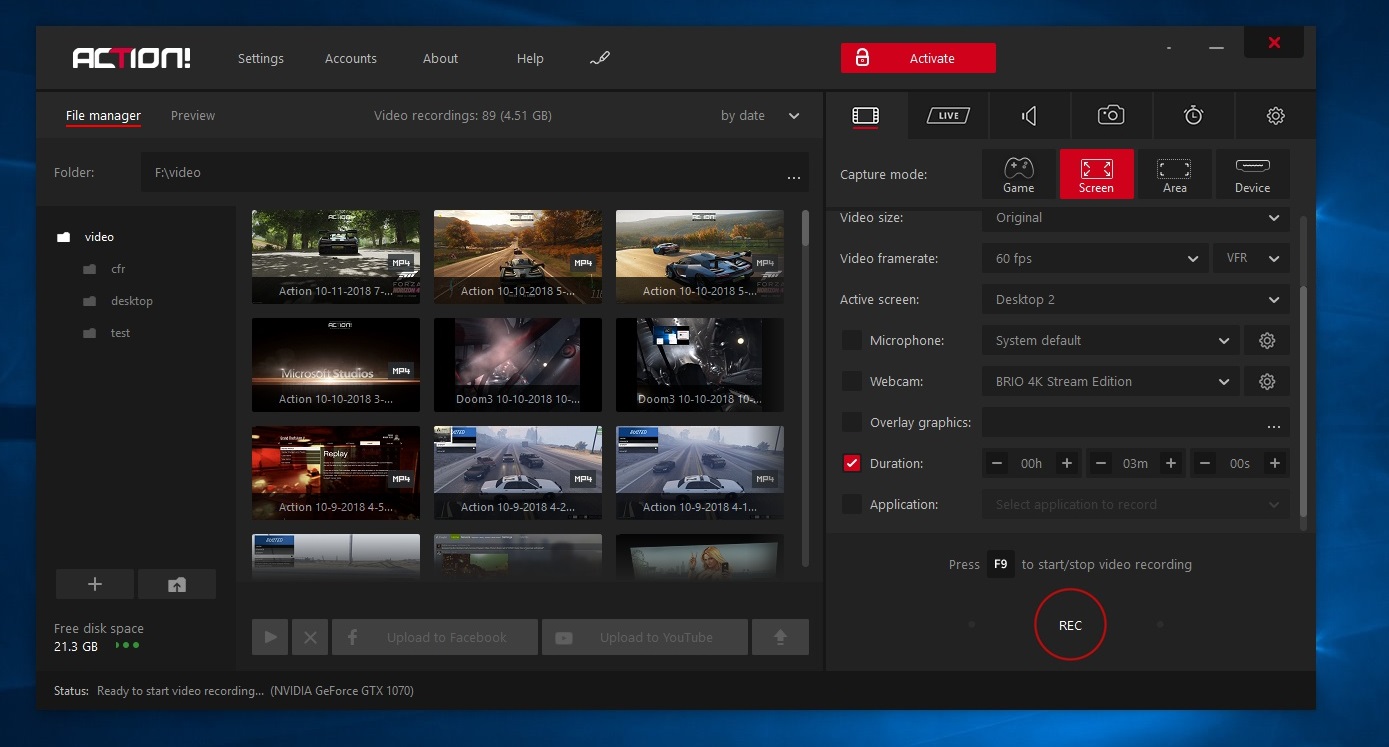The height and width of the screenshot is (747, 1389).
Task: Increase duration hours with plus
Action: [x=1067, y=464]
